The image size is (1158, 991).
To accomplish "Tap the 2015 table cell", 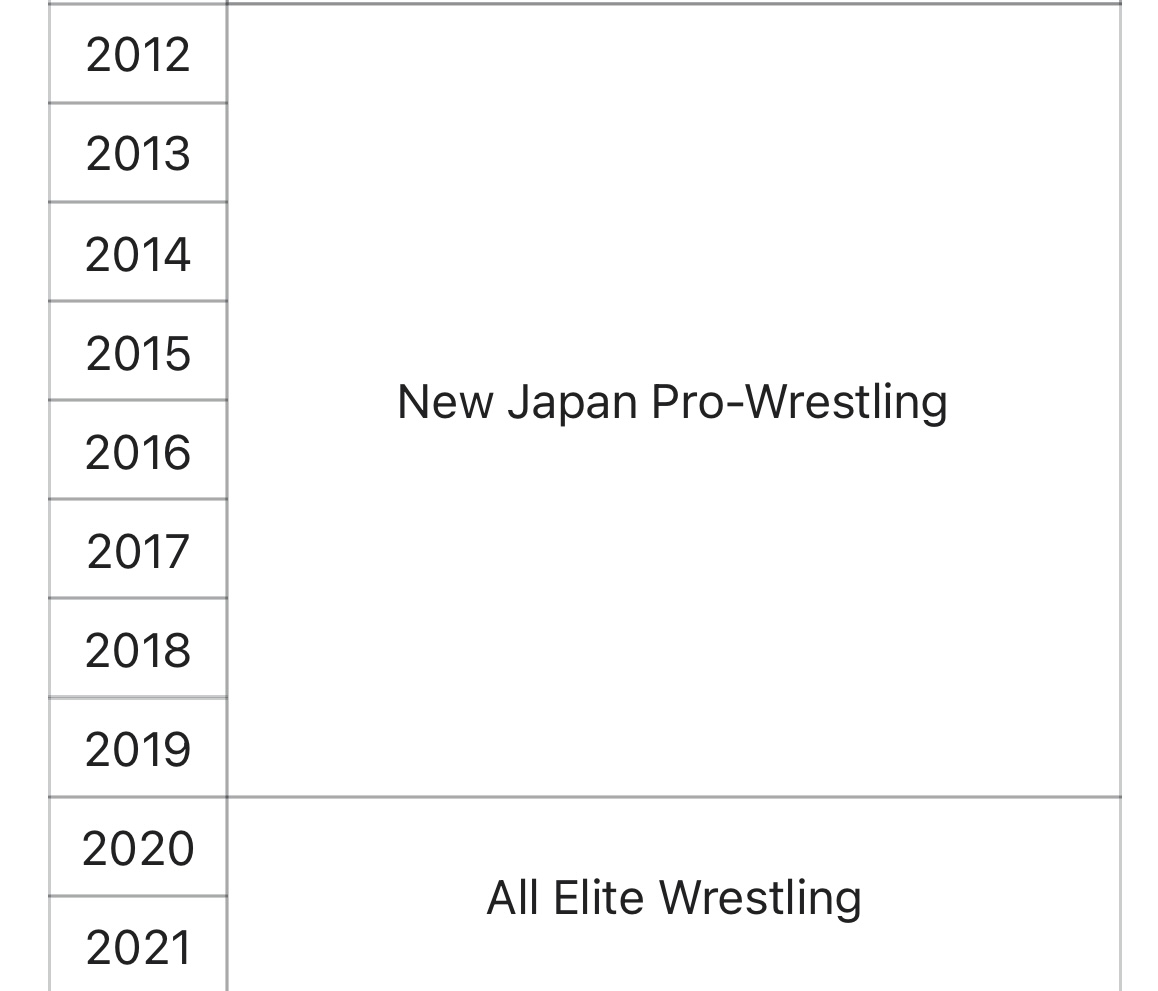I will pos(138,353).
